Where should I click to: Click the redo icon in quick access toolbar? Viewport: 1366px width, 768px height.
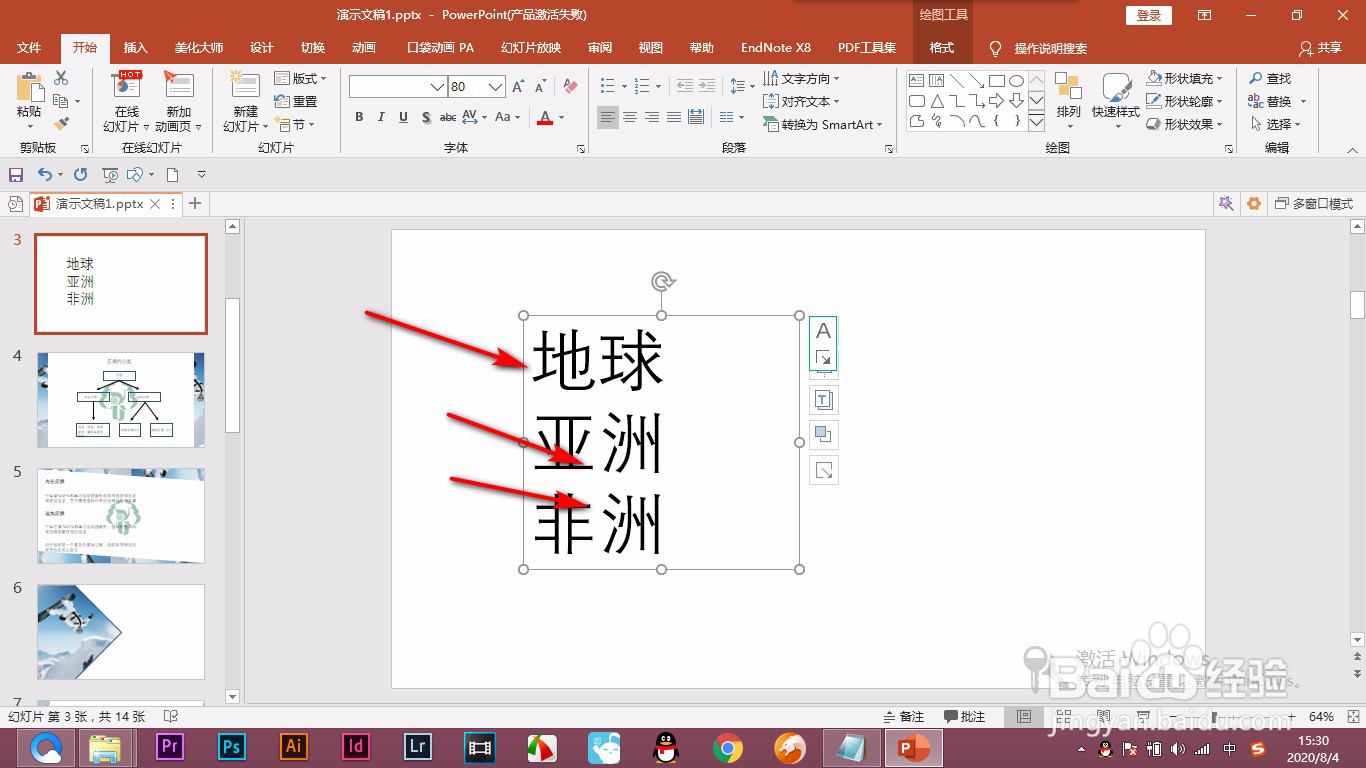pyautogui.click(x=80, y=175)
